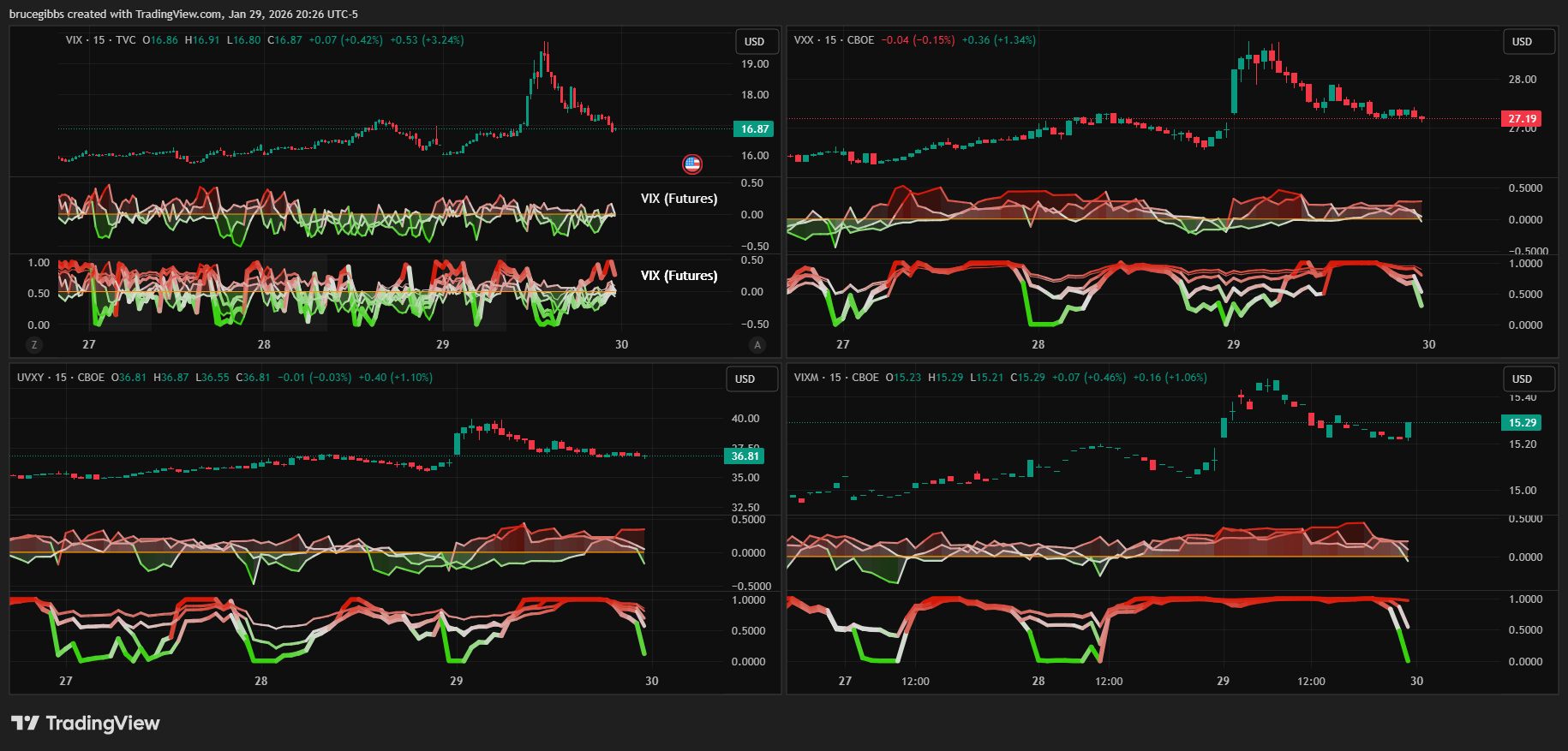Click the green 15.29 VIXM price label
1568x751 pixels.
point(1522,423)
